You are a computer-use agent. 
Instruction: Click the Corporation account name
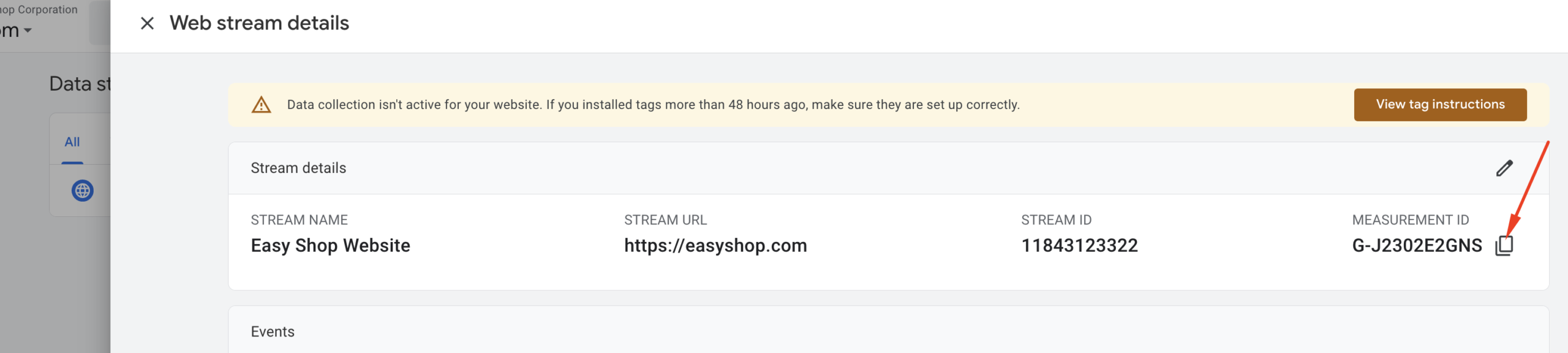39,10
